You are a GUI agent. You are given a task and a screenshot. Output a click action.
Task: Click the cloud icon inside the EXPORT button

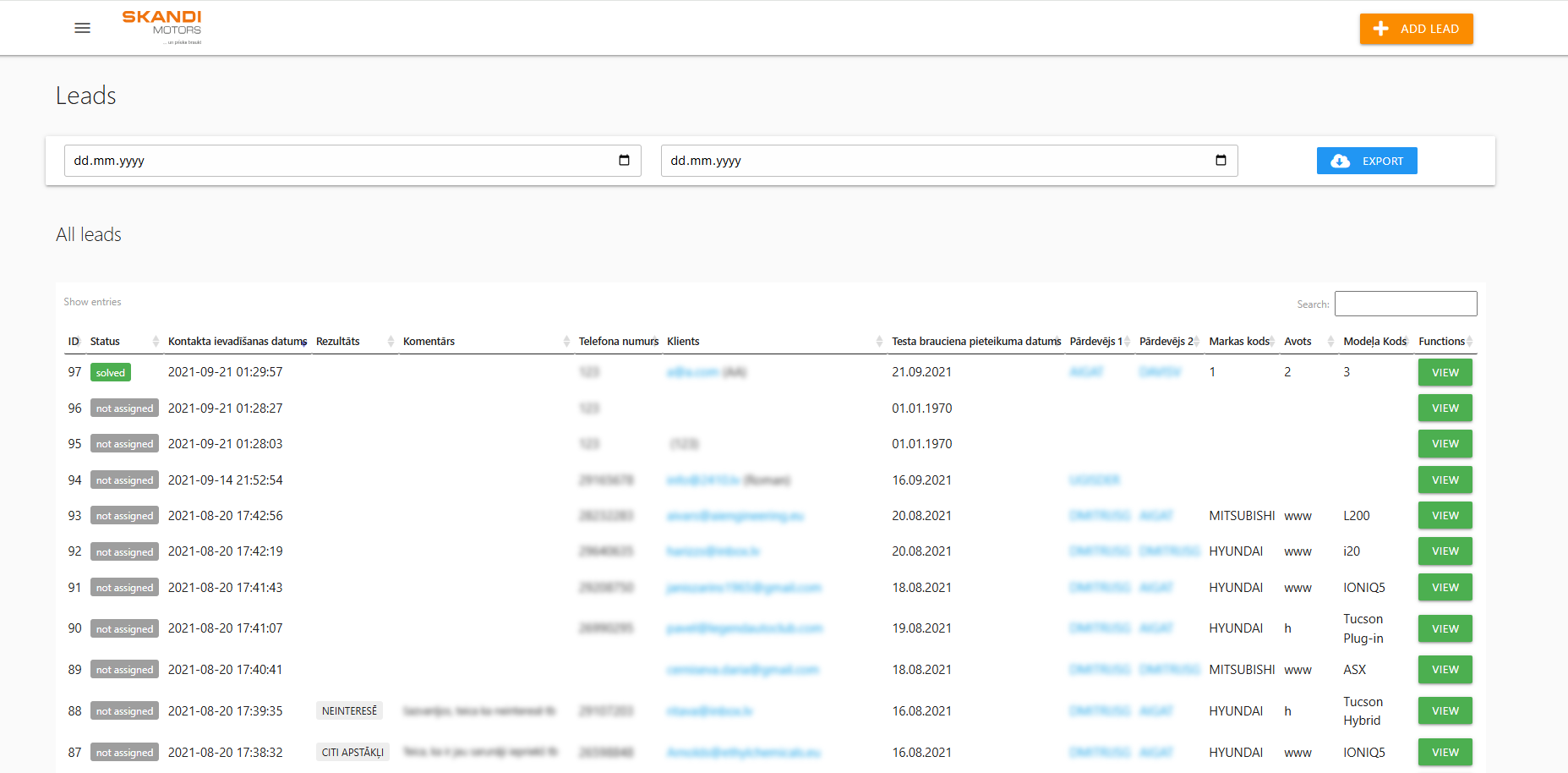click(1341, 161)
